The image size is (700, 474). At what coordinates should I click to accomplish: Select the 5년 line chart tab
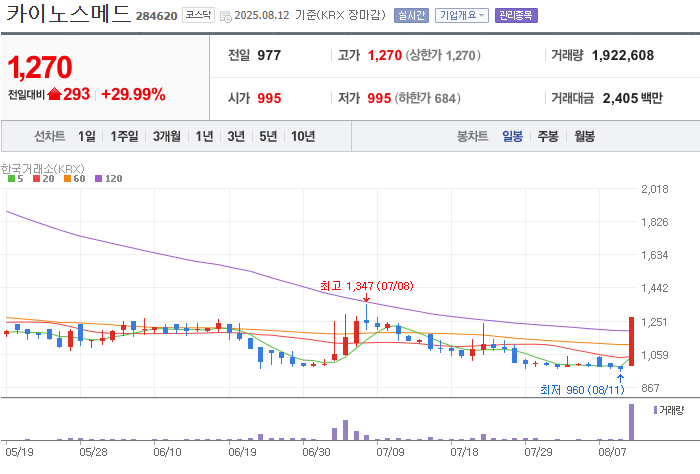point(268,136)
